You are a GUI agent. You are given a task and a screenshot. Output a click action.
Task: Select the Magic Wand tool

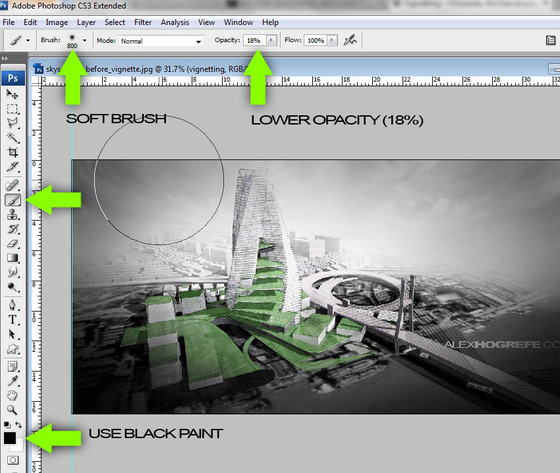click(12, 138)
